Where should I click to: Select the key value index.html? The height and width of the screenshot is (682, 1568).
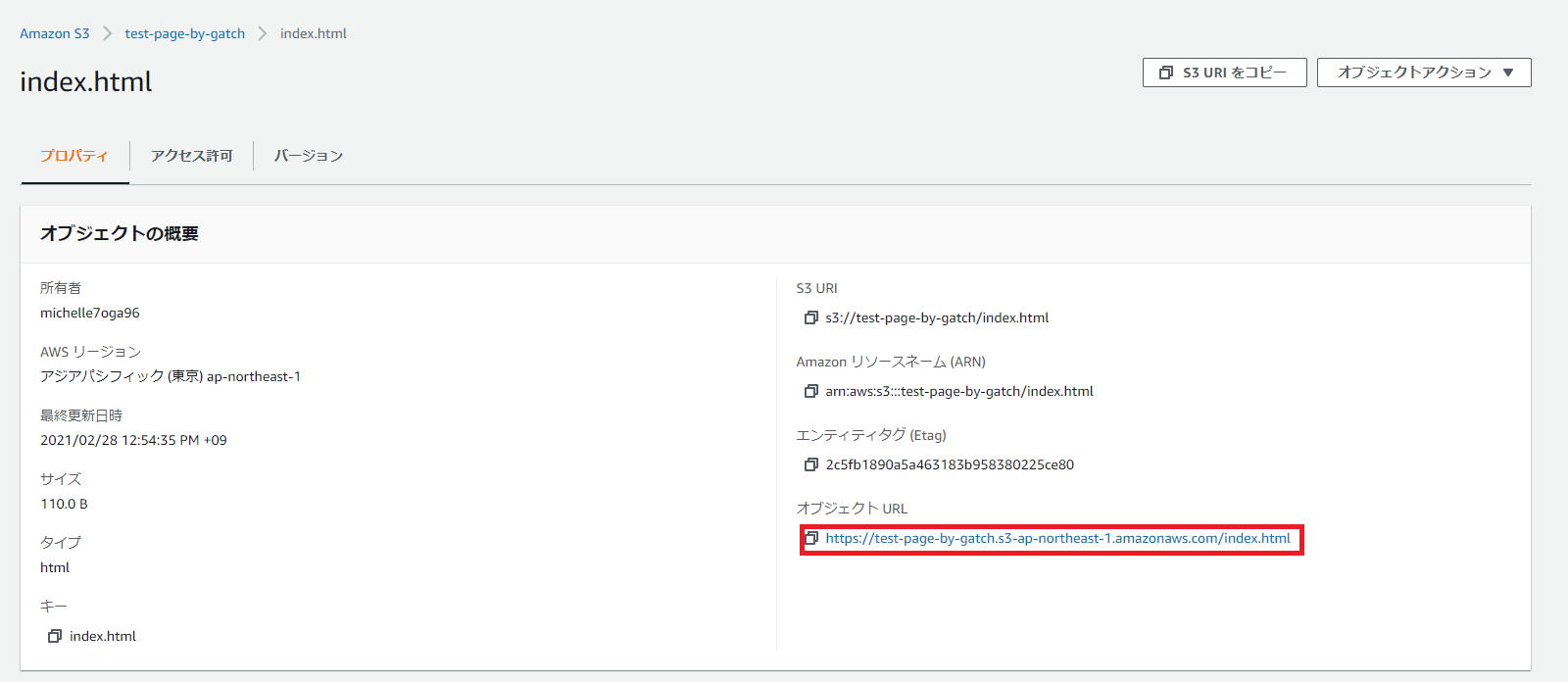point(103,636)
